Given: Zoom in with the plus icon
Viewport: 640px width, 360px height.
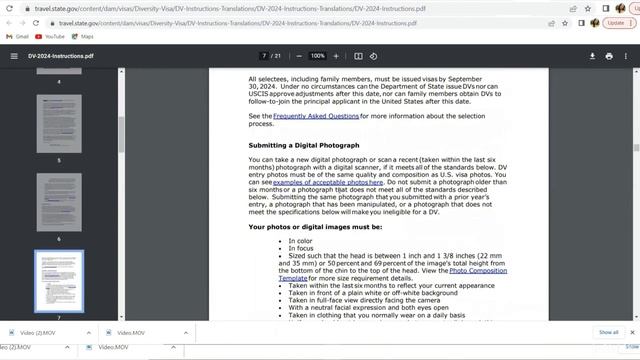Looking at the screenshot, I should pyautogui.click(x=336, y=56).
